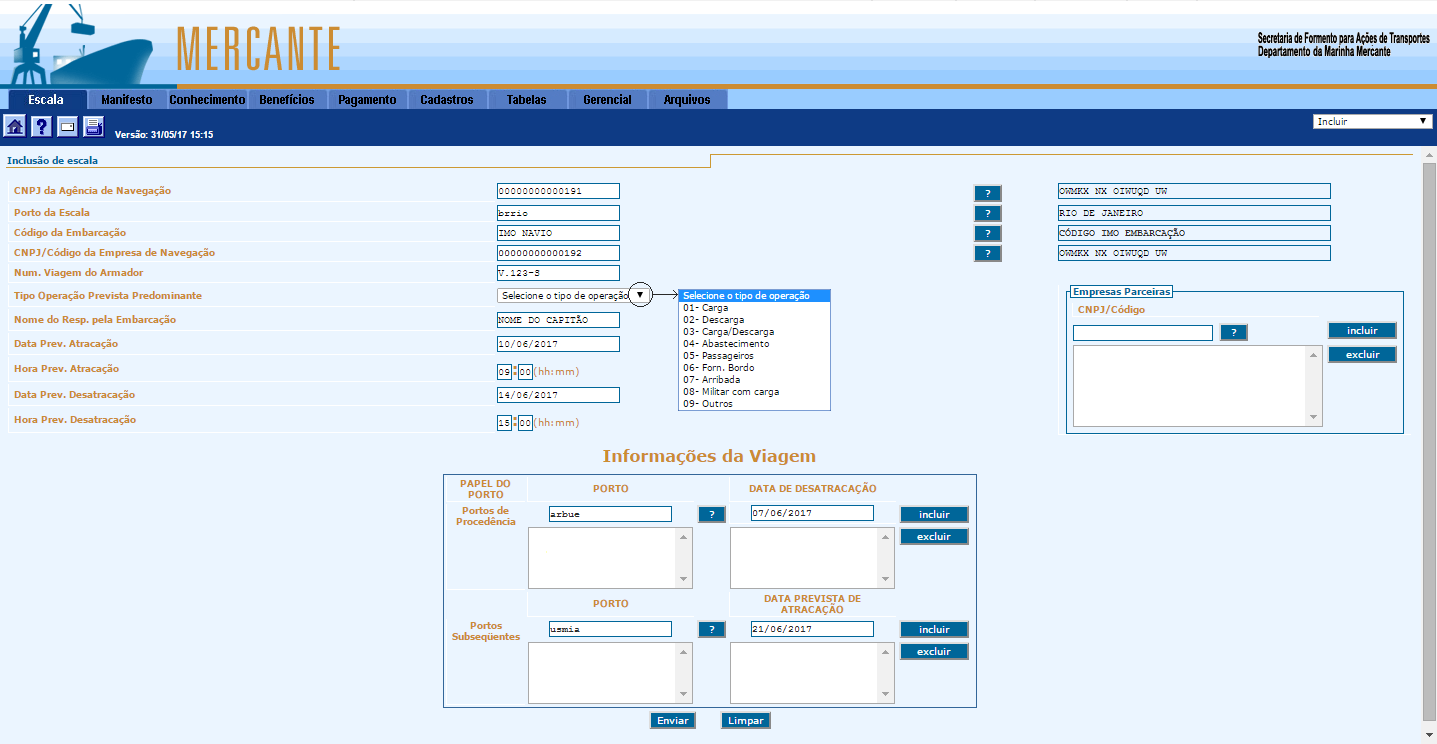Screen dimensions: 1437x744
Task: Click the 'Versão: 31/05/17 15:15' text
Action: (x=164, y=134)
